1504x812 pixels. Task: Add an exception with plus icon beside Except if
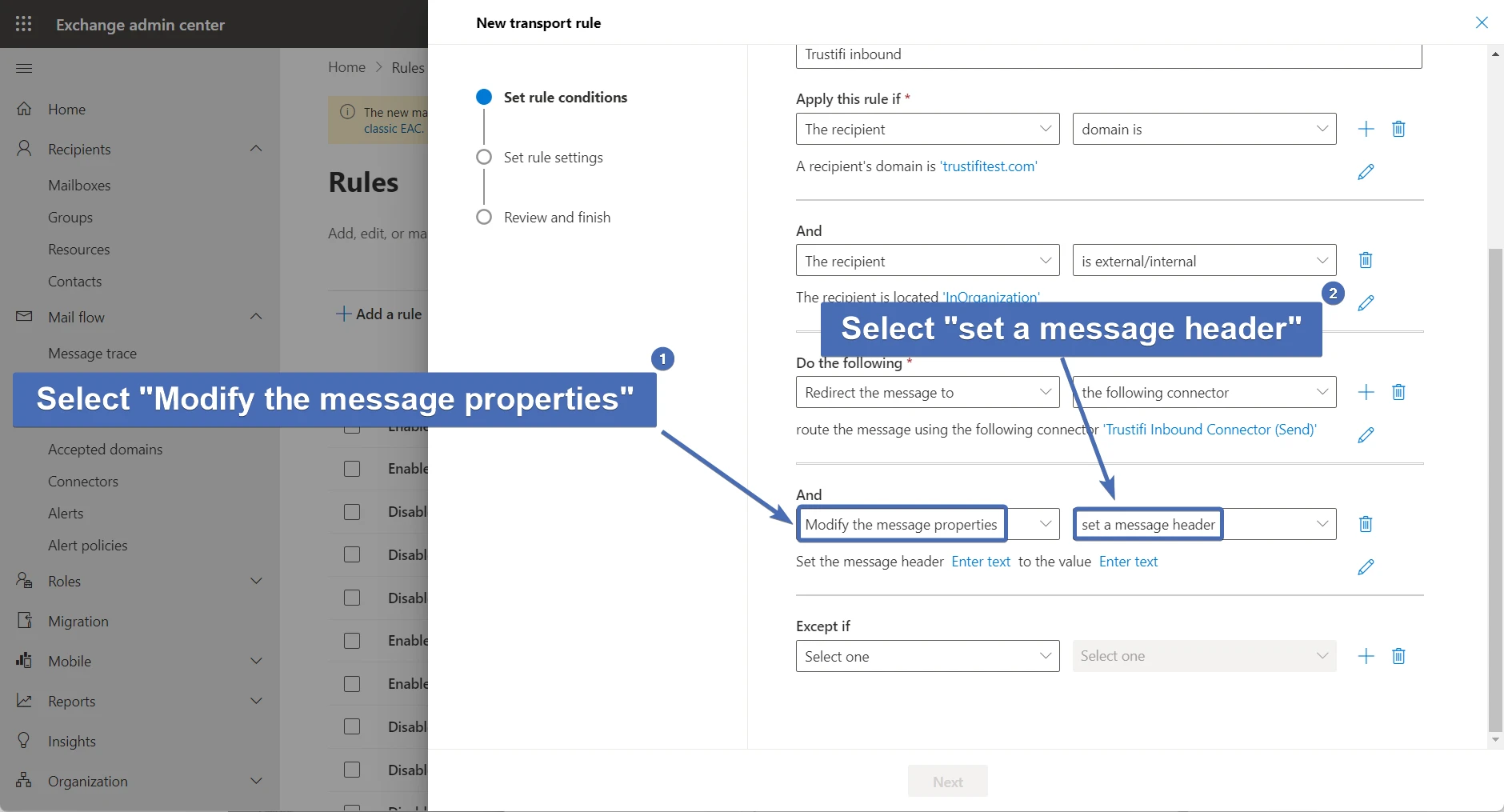point(1366,656)
